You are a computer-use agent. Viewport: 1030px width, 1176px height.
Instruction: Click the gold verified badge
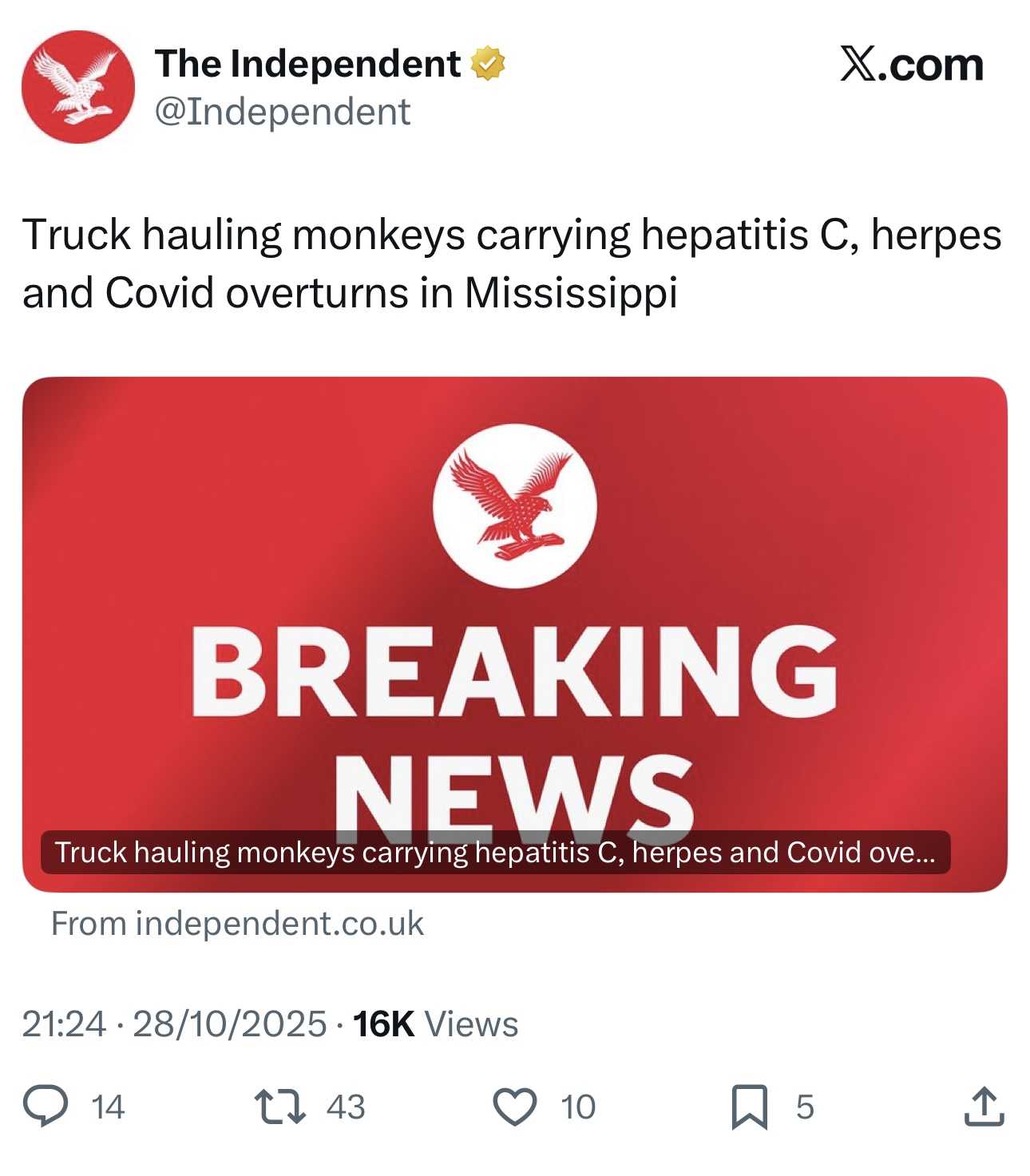pyautogui.click(x=489, y=64)
